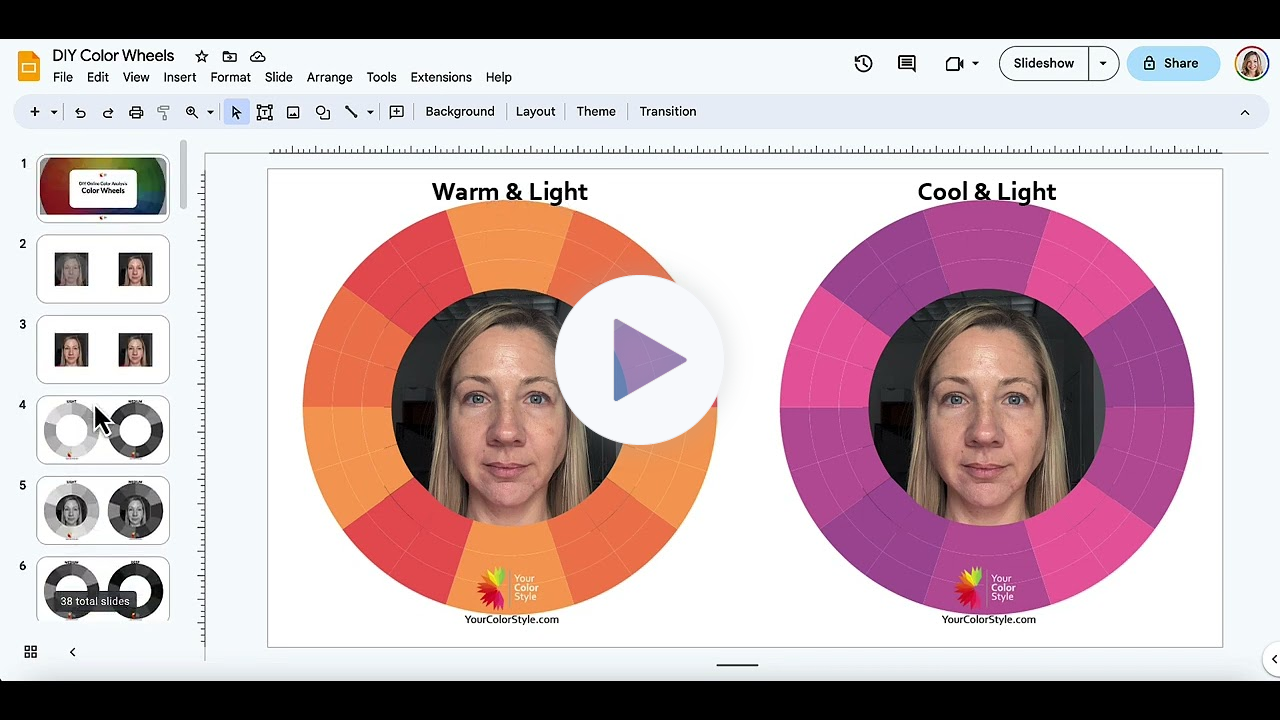Open the comments icon
This screenshot has height=720, width=1280.
(907, 63)
